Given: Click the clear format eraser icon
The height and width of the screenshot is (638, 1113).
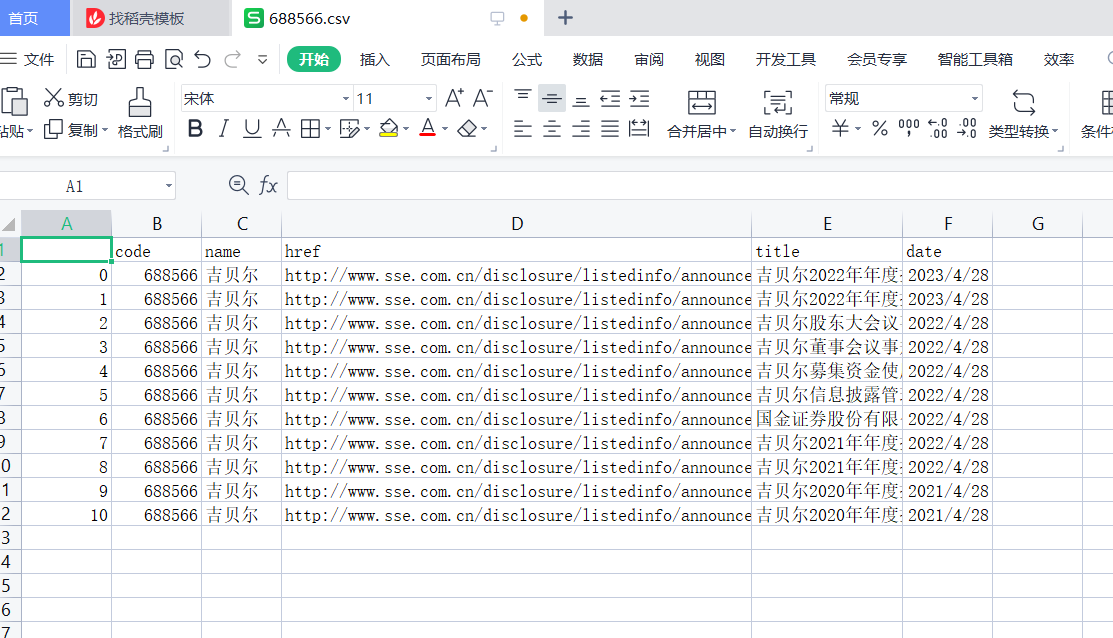Looking at the screenshot, I should [467, 128].
